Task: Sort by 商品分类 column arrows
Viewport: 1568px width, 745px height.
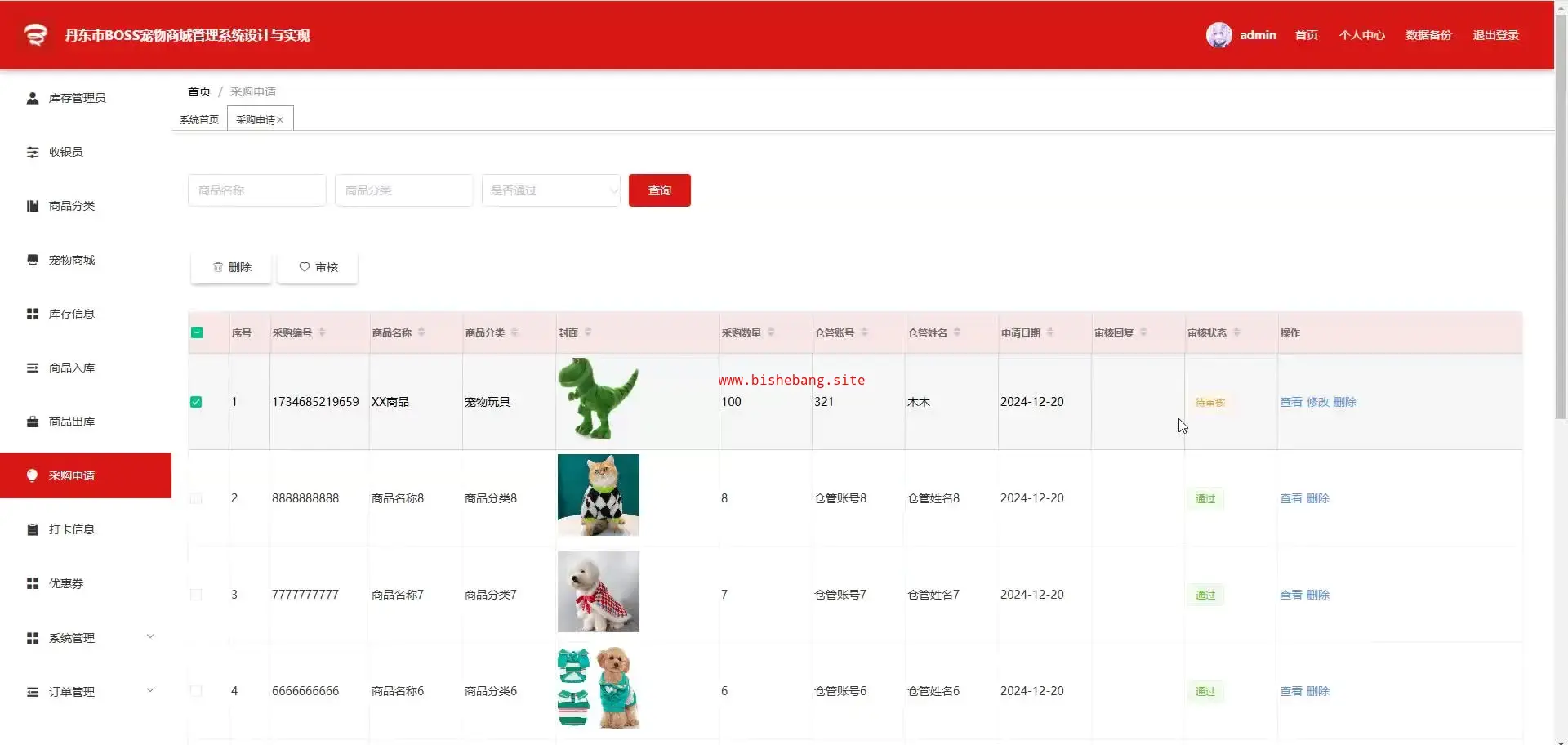Action: coord(514,332)
